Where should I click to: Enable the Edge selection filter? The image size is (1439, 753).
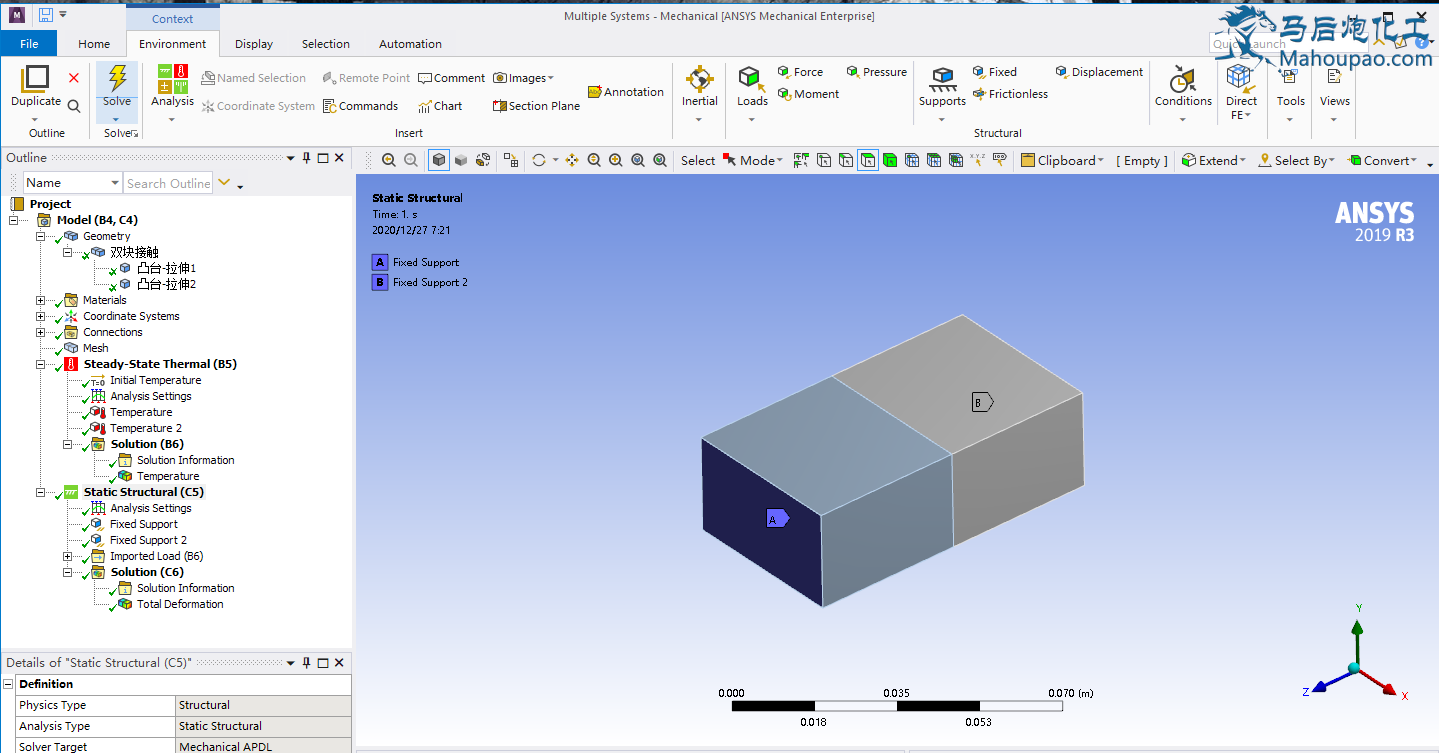pos(846,160)
